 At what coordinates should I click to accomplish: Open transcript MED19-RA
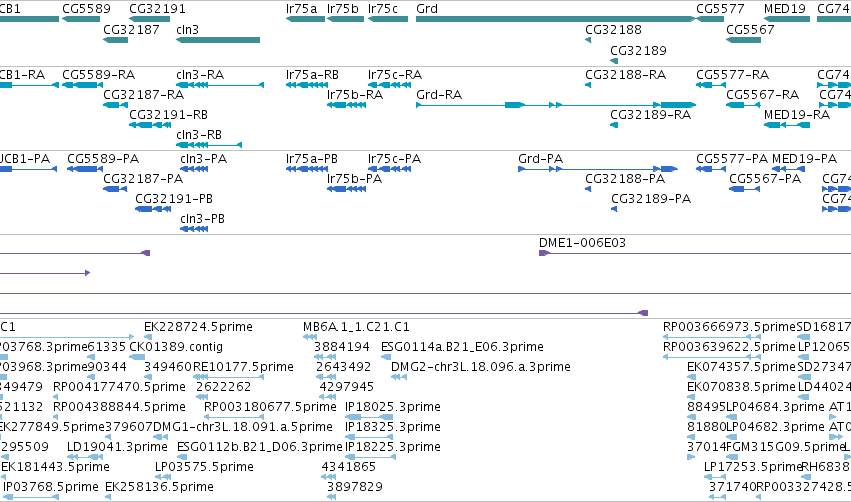[x=786, y=125]
